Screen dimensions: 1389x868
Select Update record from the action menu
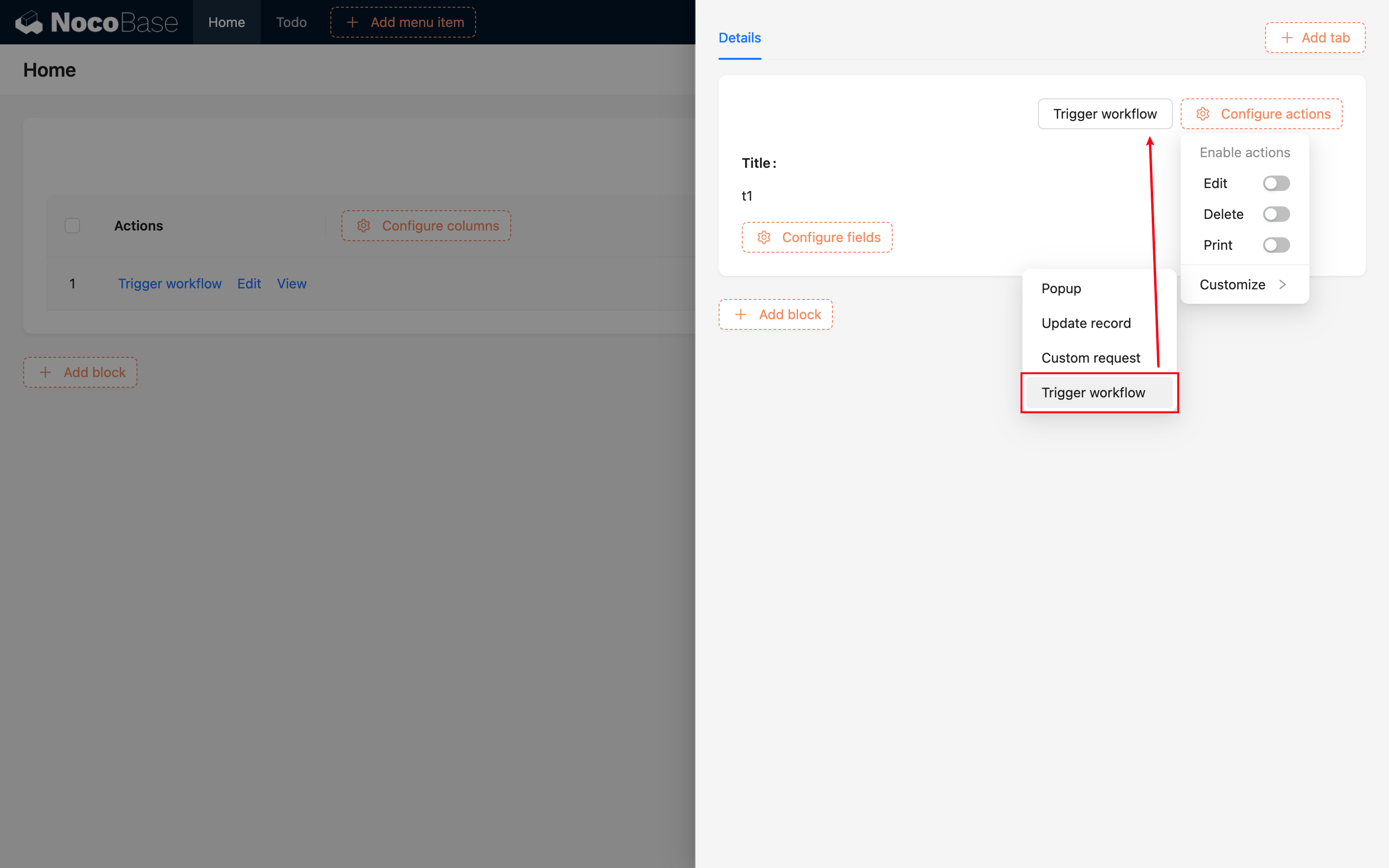[1086, 323]
